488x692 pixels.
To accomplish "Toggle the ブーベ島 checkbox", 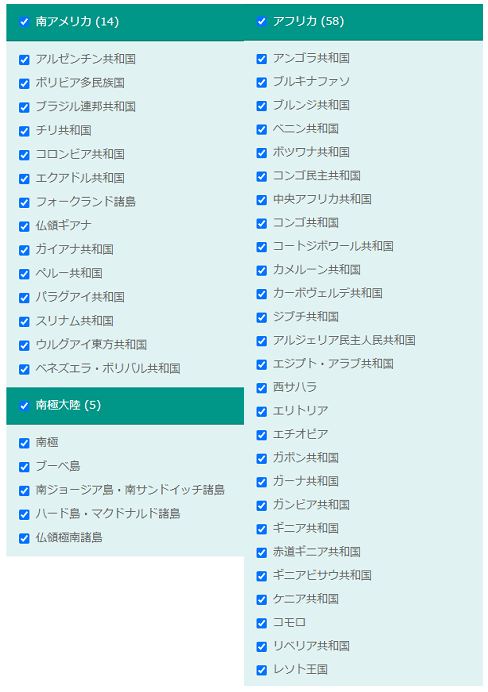I will [24, 466].
